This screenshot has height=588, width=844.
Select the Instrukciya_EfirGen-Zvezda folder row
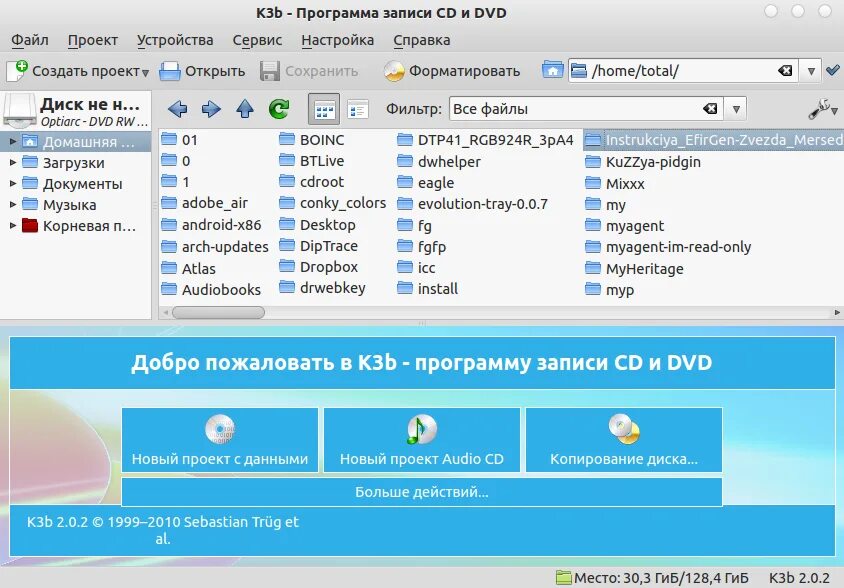point(714,140)
